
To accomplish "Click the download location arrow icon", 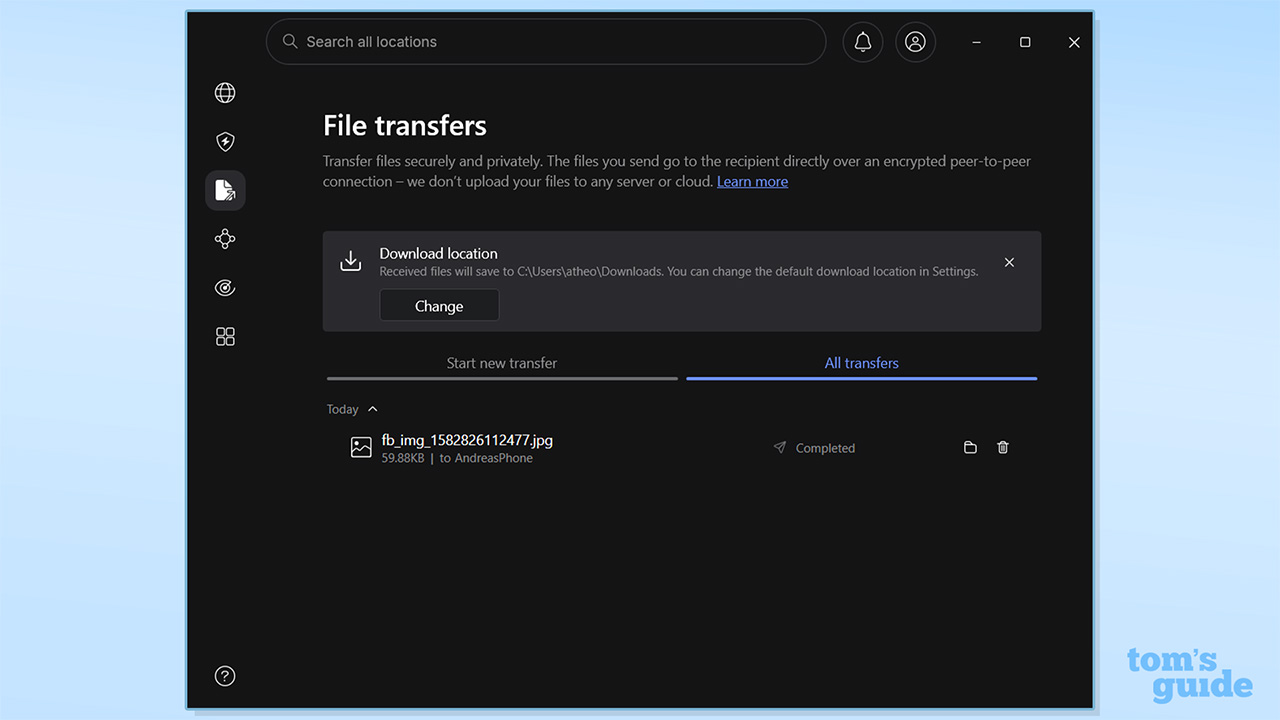I will click(351, 260).
